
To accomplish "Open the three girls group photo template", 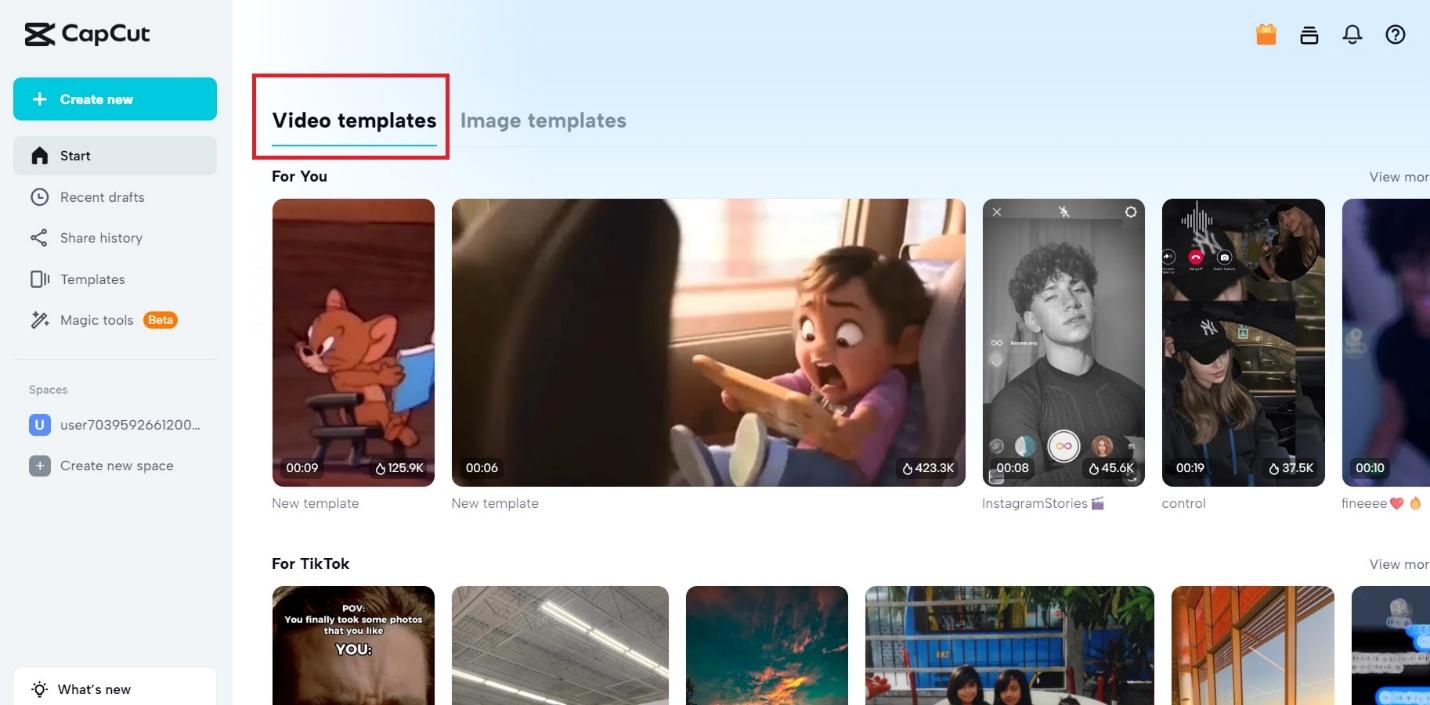I will coord(1009,645).
